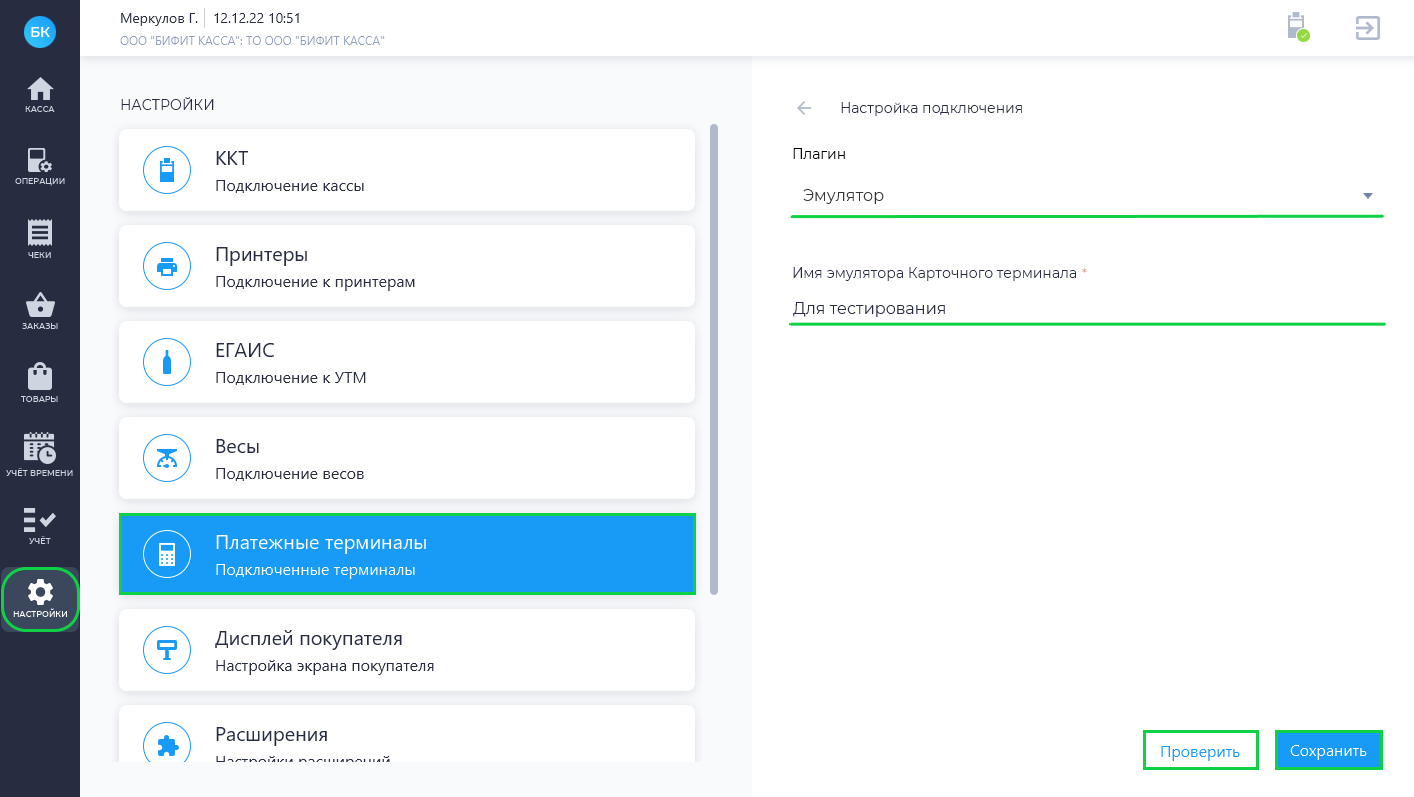This screenshot has width=1414, height=797.
Task: Click the emulator name input field
Action: point(1085,308)
